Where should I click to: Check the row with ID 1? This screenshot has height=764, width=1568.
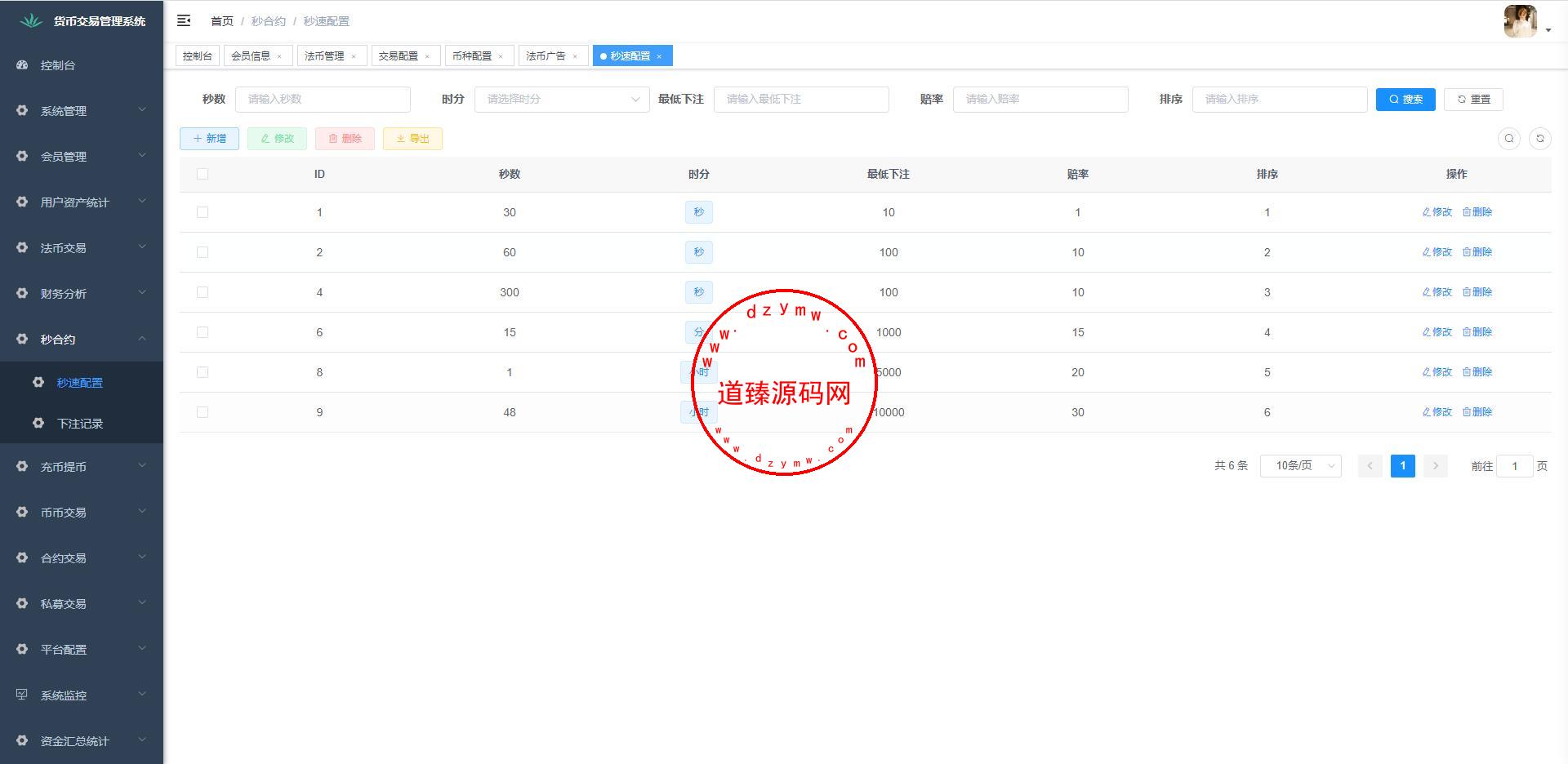[203, 212]
